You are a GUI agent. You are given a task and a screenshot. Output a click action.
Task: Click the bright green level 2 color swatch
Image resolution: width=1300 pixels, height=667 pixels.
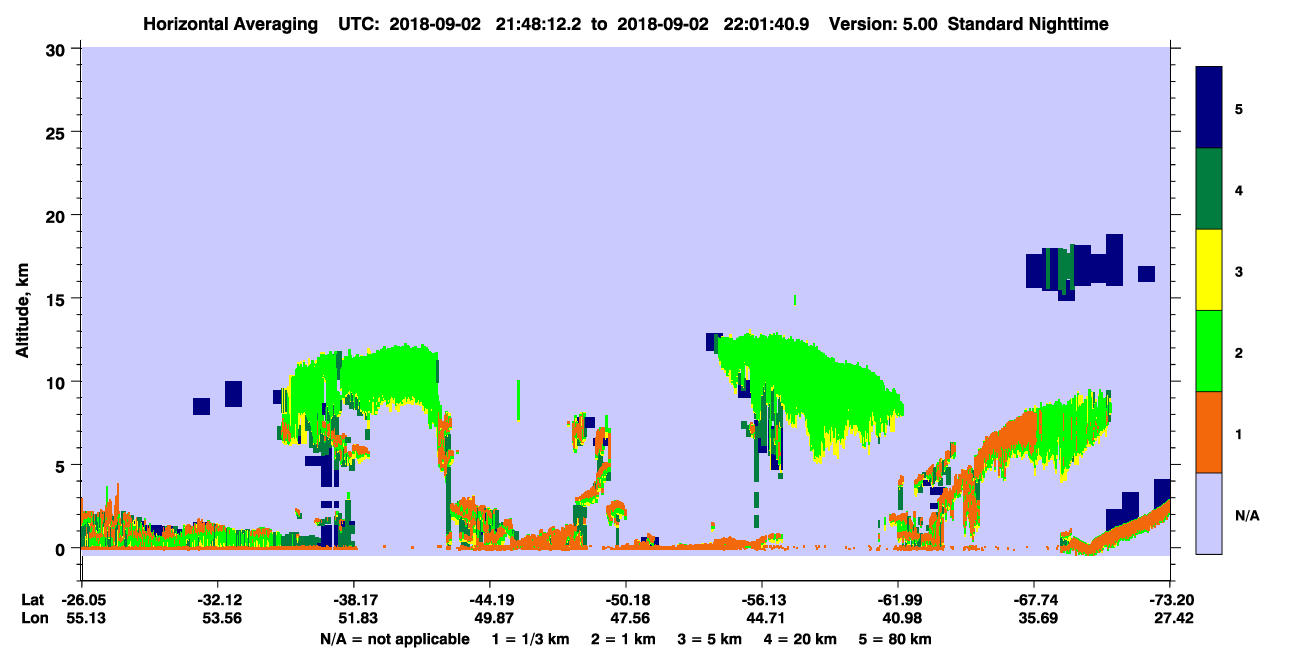[1209, 351]
